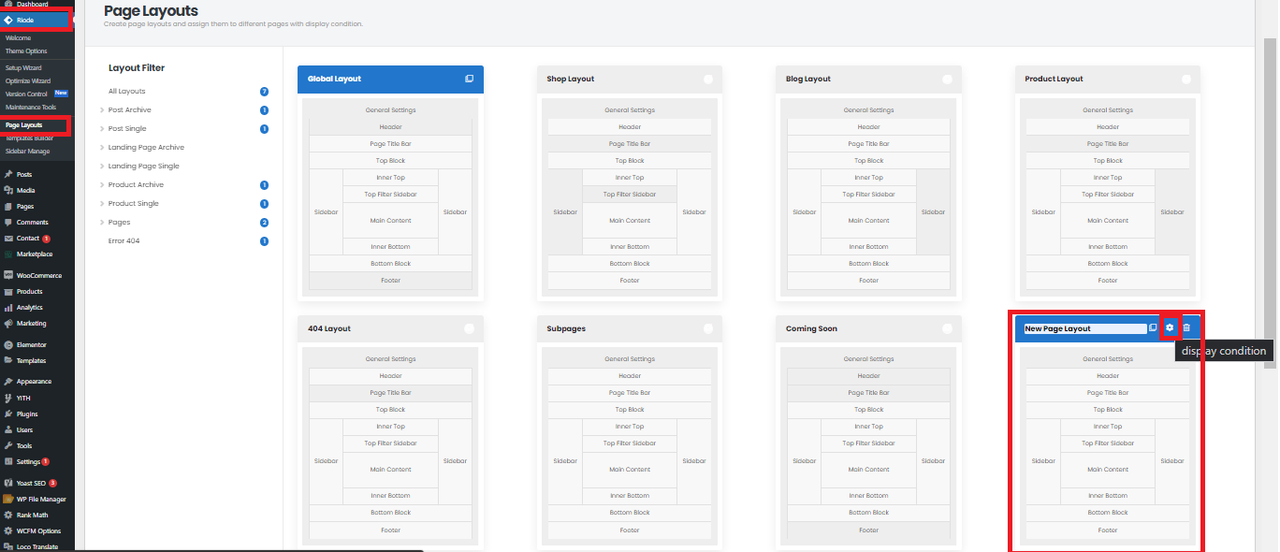
Task: Go to Products in the sidebar
Action: click(x=29, y=291)
